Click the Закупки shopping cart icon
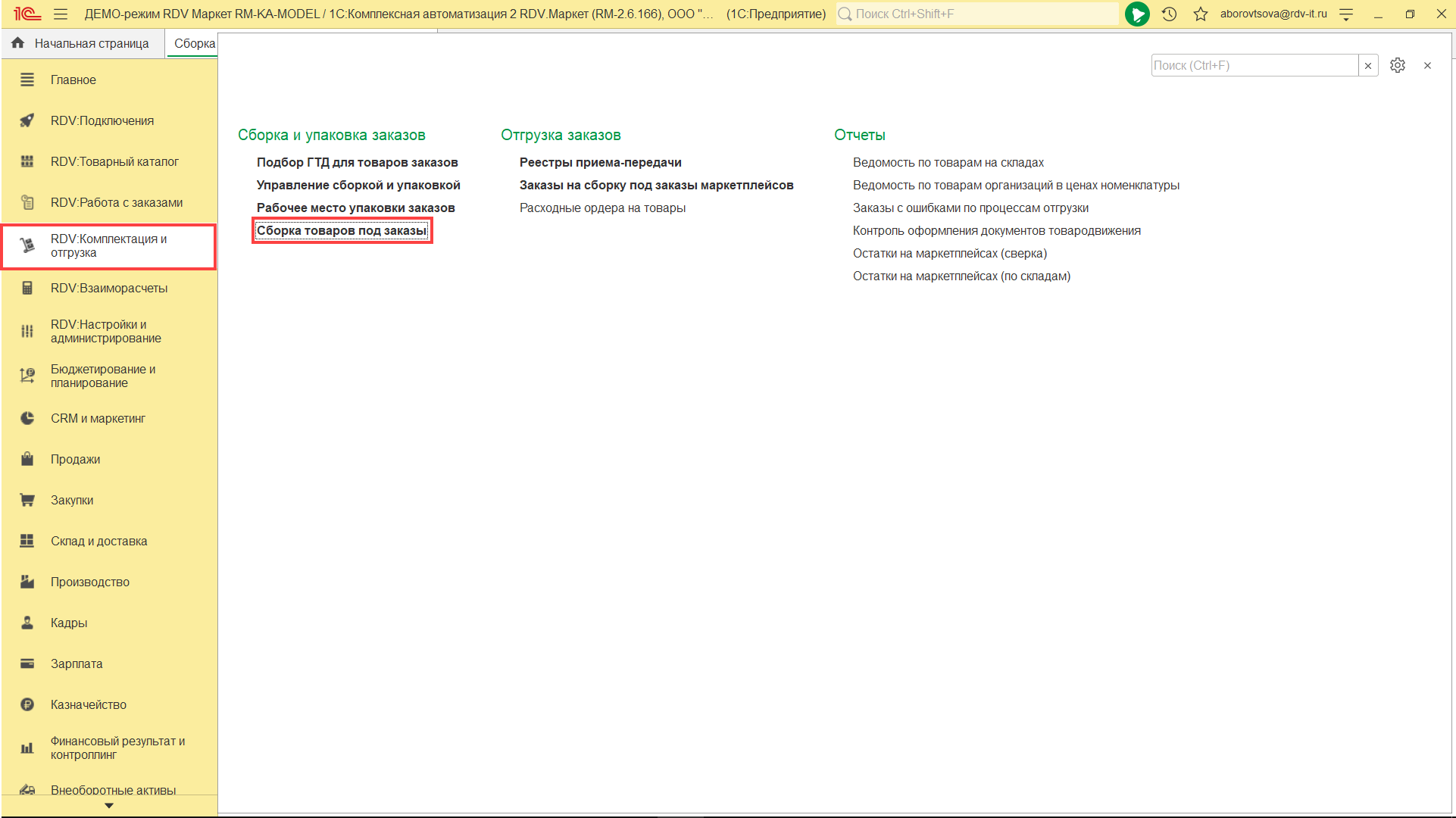1456x818 pixels. click(27, 500)
